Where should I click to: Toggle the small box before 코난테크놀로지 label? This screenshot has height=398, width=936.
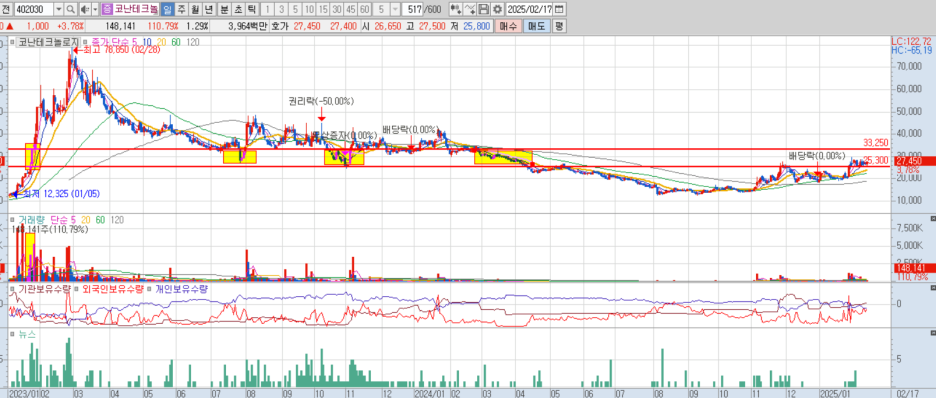13,42
